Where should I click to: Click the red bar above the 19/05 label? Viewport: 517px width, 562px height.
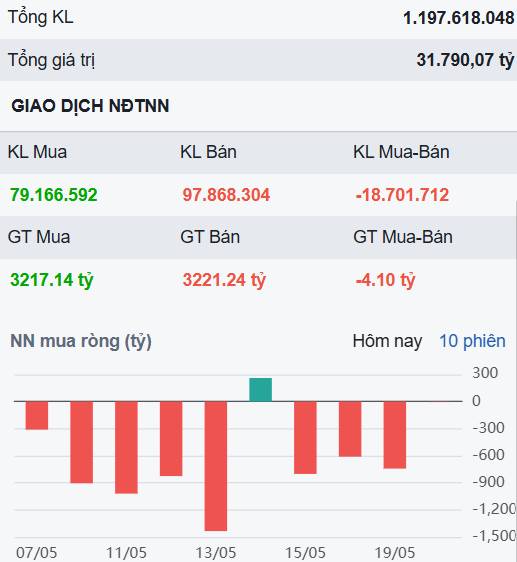(x=395, y=435)
